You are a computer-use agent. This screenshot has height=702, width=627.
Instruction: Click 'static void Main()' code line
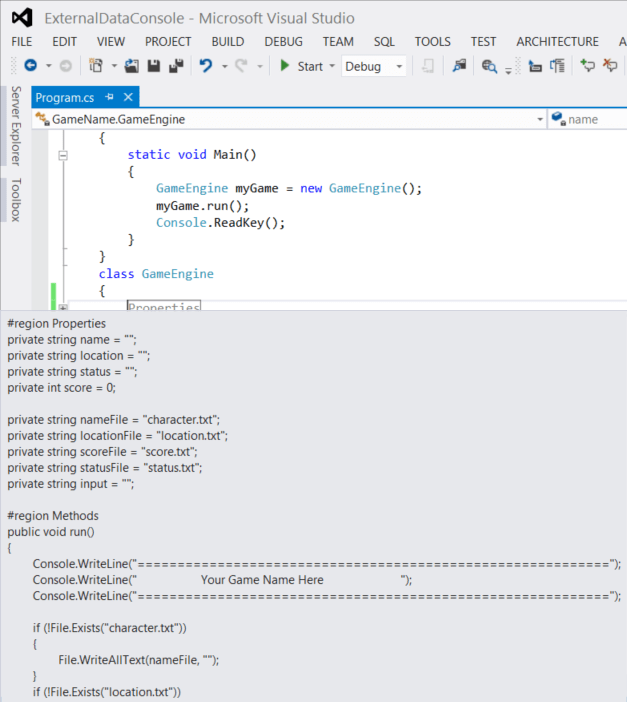[192, 154]
